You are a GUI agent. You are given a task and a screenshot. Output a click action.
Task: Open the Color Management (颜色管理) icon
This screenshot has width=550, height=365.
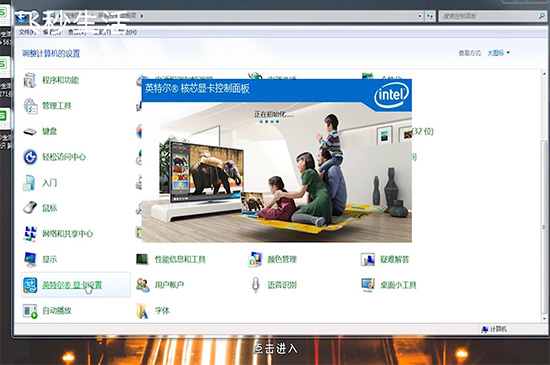255,259
